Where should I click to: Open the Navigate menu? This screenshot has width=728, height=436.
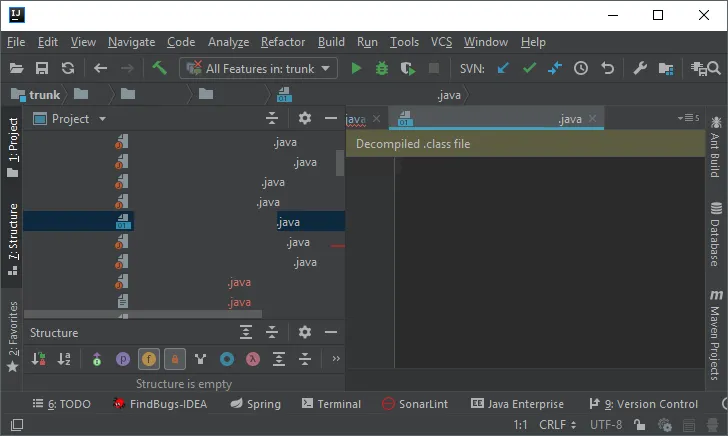(x=131, y=42)
